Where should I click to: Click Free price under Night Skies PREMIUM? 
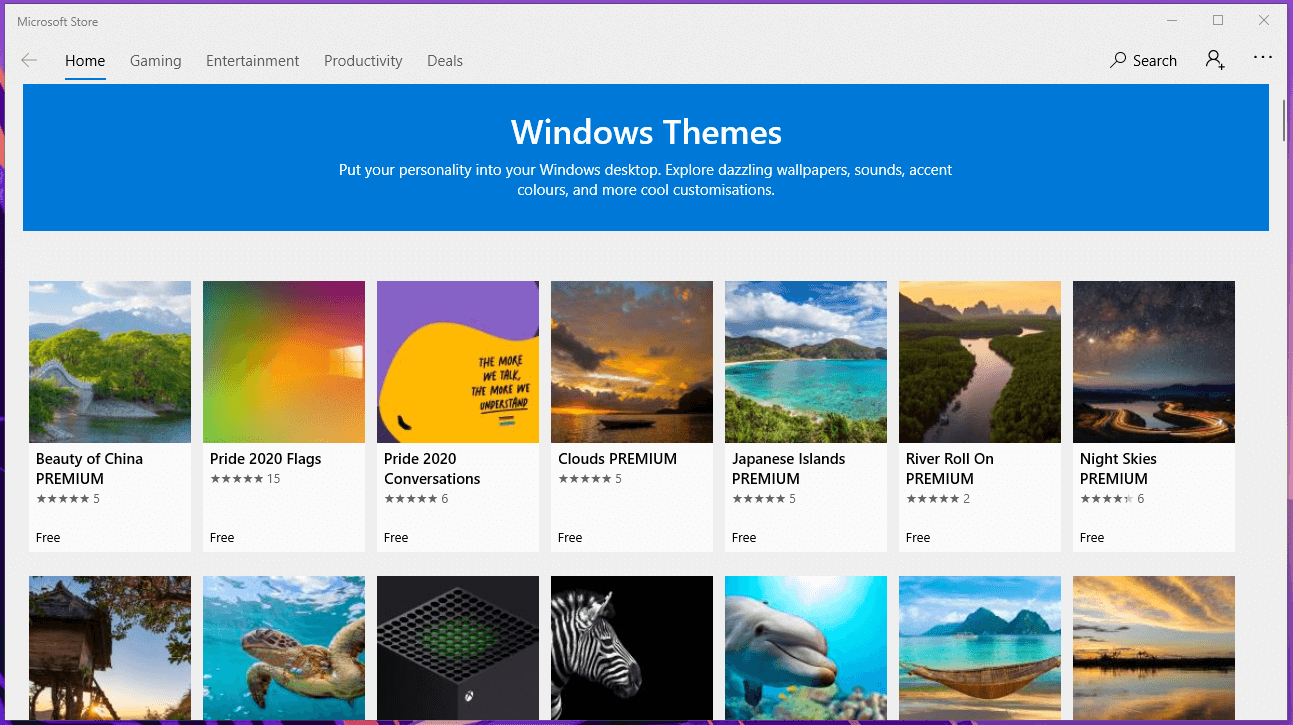[1092, 538]
